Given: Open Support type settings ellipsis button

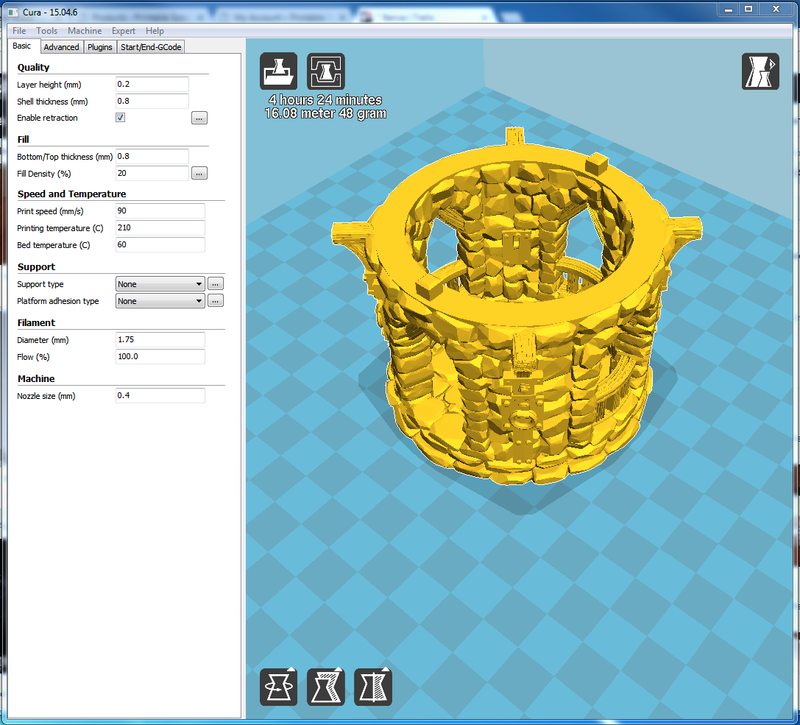Looking at the screenshot, I should tap(216, 284).
